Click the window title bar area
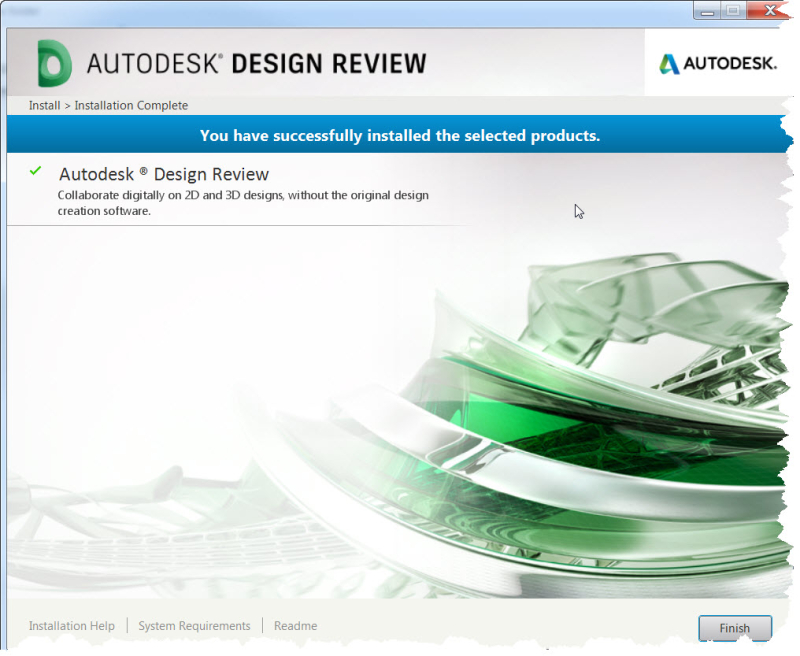 (x=350, y=10)
